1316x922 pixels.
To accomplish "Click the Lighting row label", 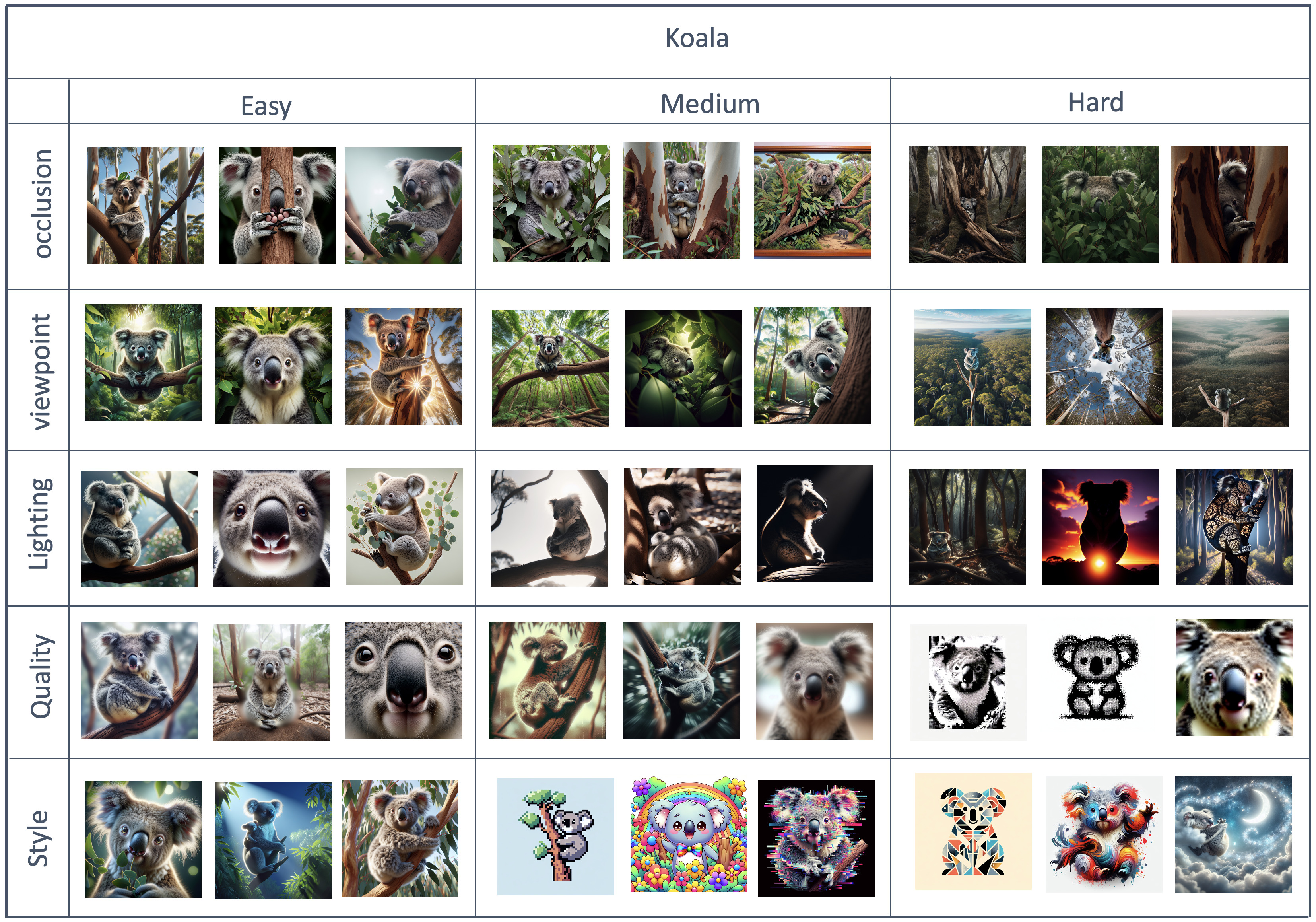I will coord(40,523).
